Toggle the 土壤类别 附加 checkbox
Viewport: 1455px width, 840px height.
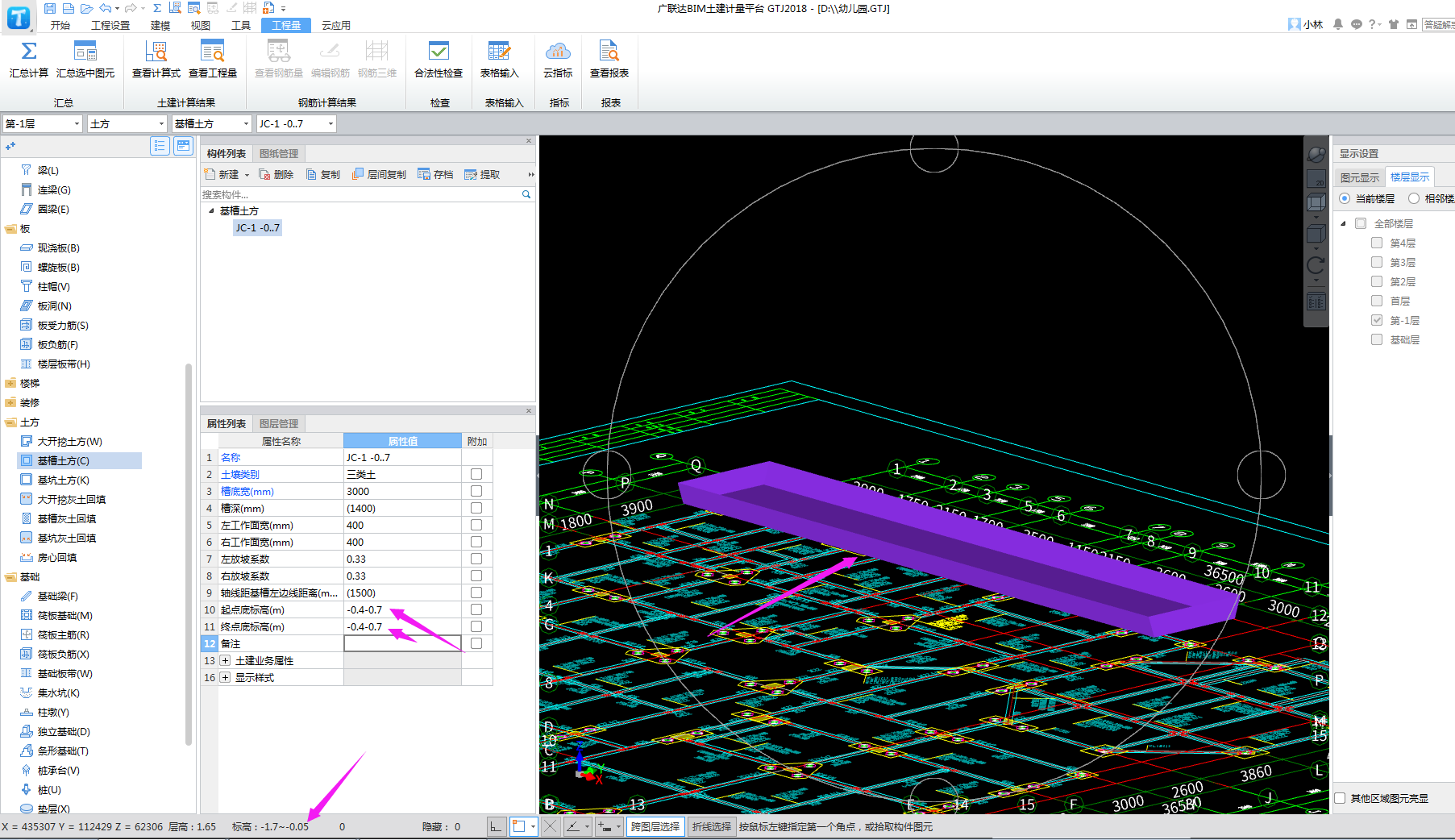point(476,474)
